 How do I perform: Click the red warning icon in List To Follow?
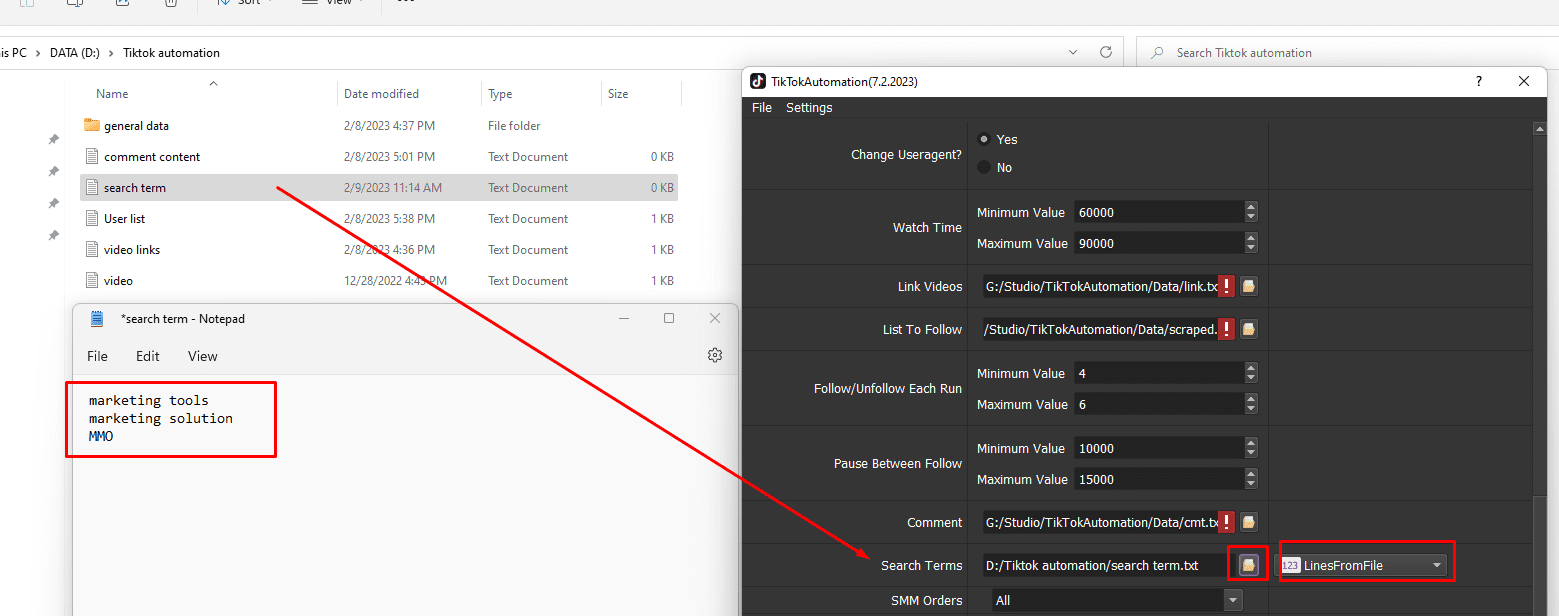pyautogui.click(x=1227, y=330)
